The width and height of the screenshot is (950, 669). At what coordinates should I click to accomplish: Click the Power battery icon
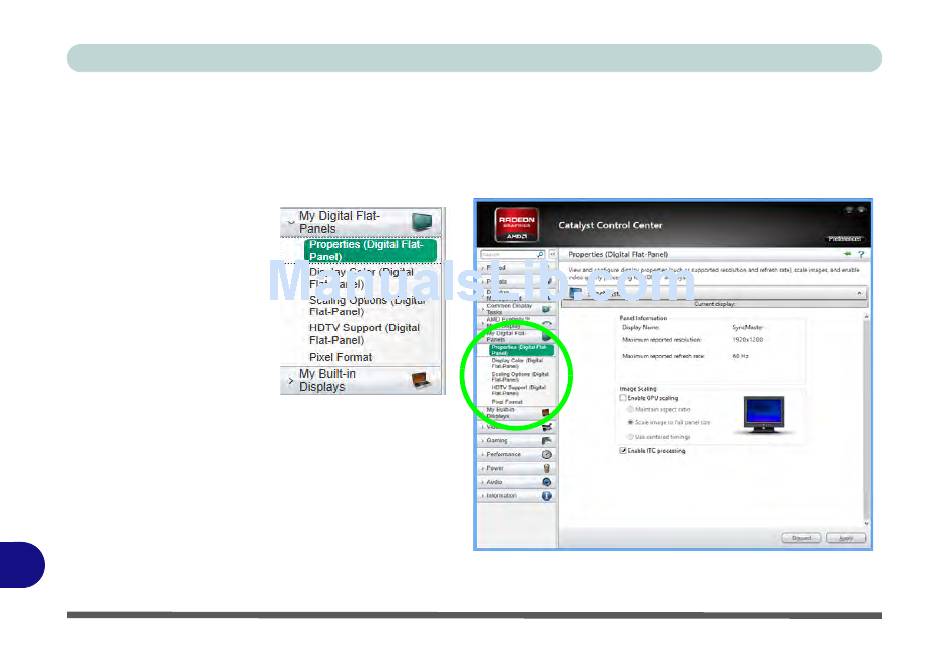(547, 468)
